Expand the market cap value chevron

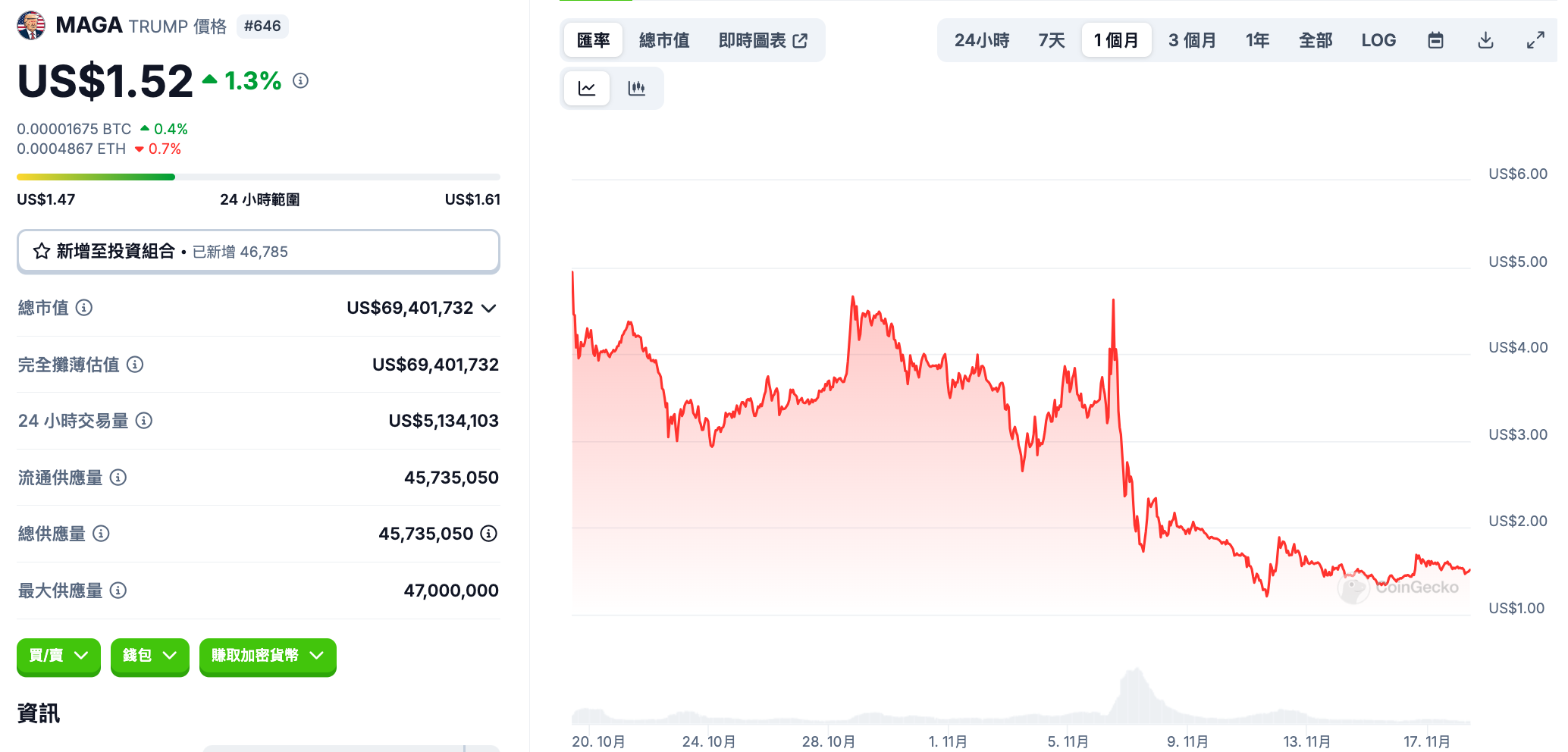pos(489,308)
